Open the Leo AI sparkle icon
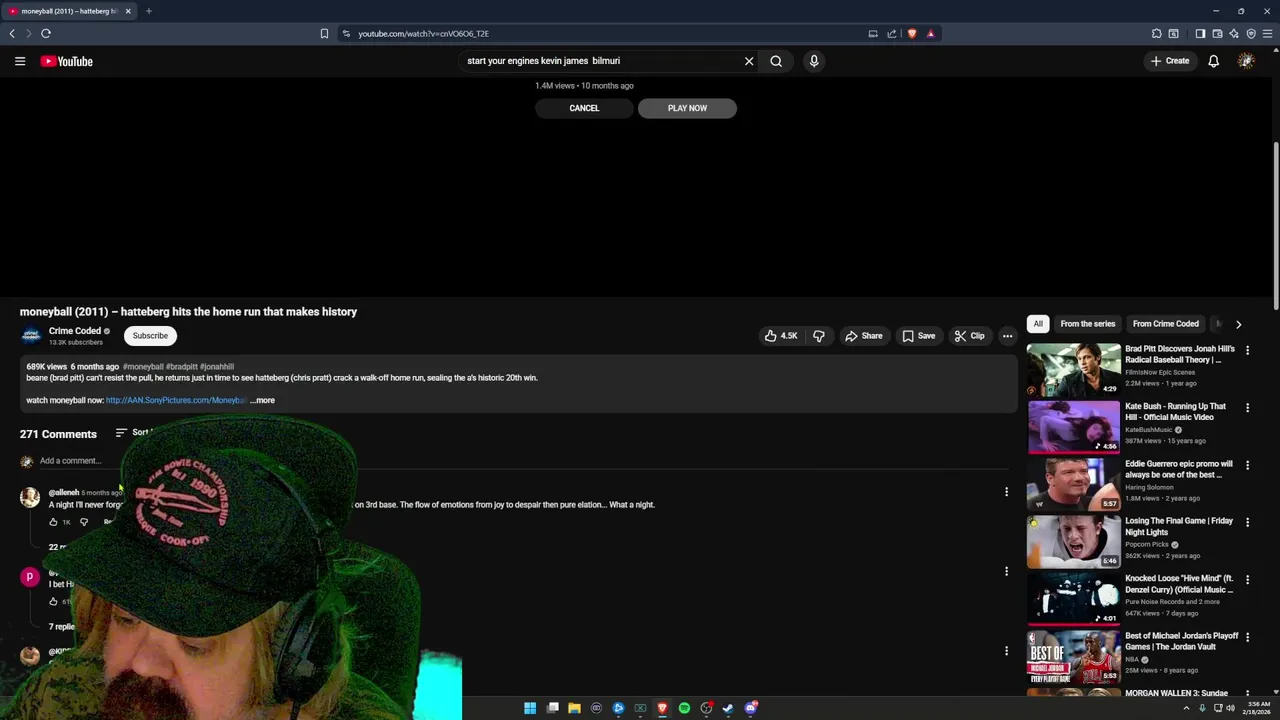 (x=1234, y=33)
